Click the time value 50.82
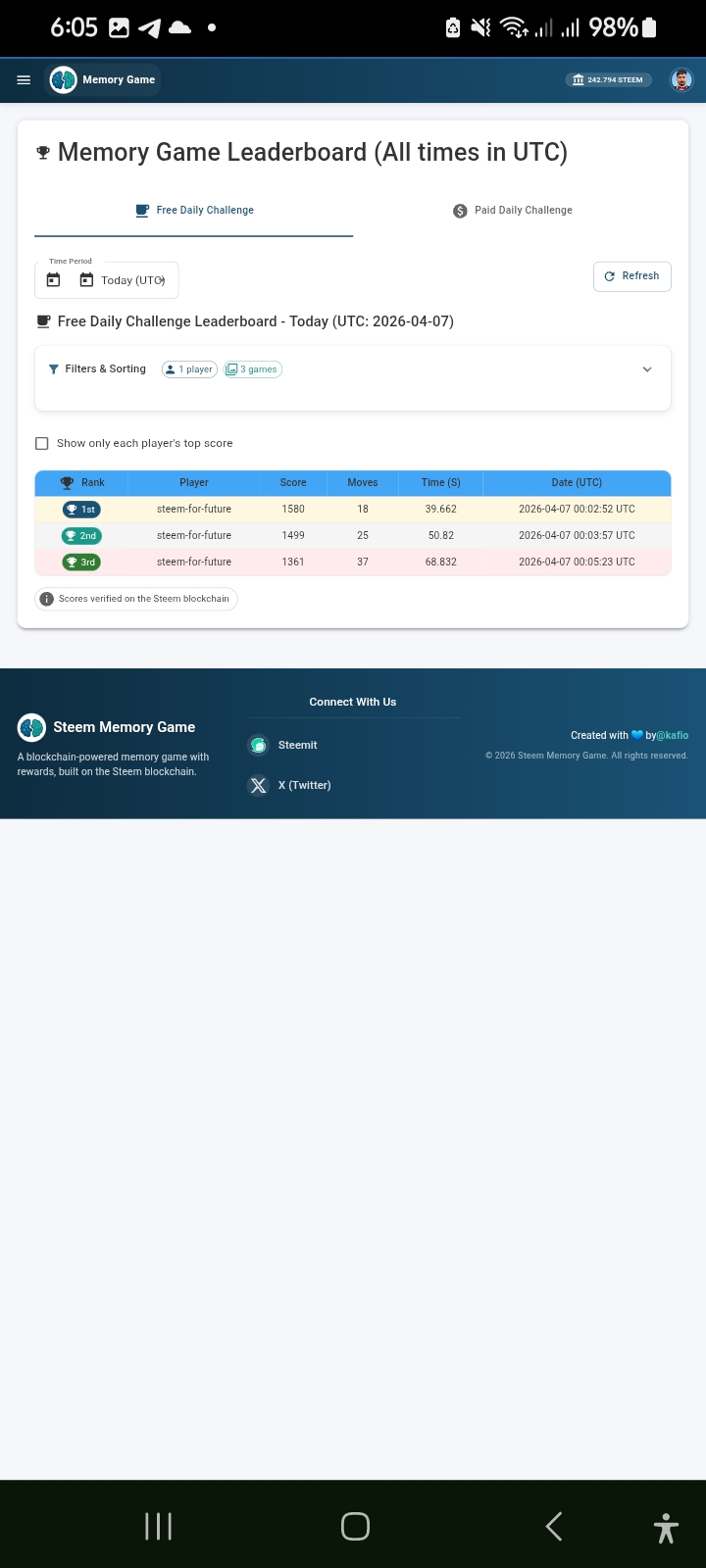The width and height of the screenshot is (706, 1568). coord(441,536)
